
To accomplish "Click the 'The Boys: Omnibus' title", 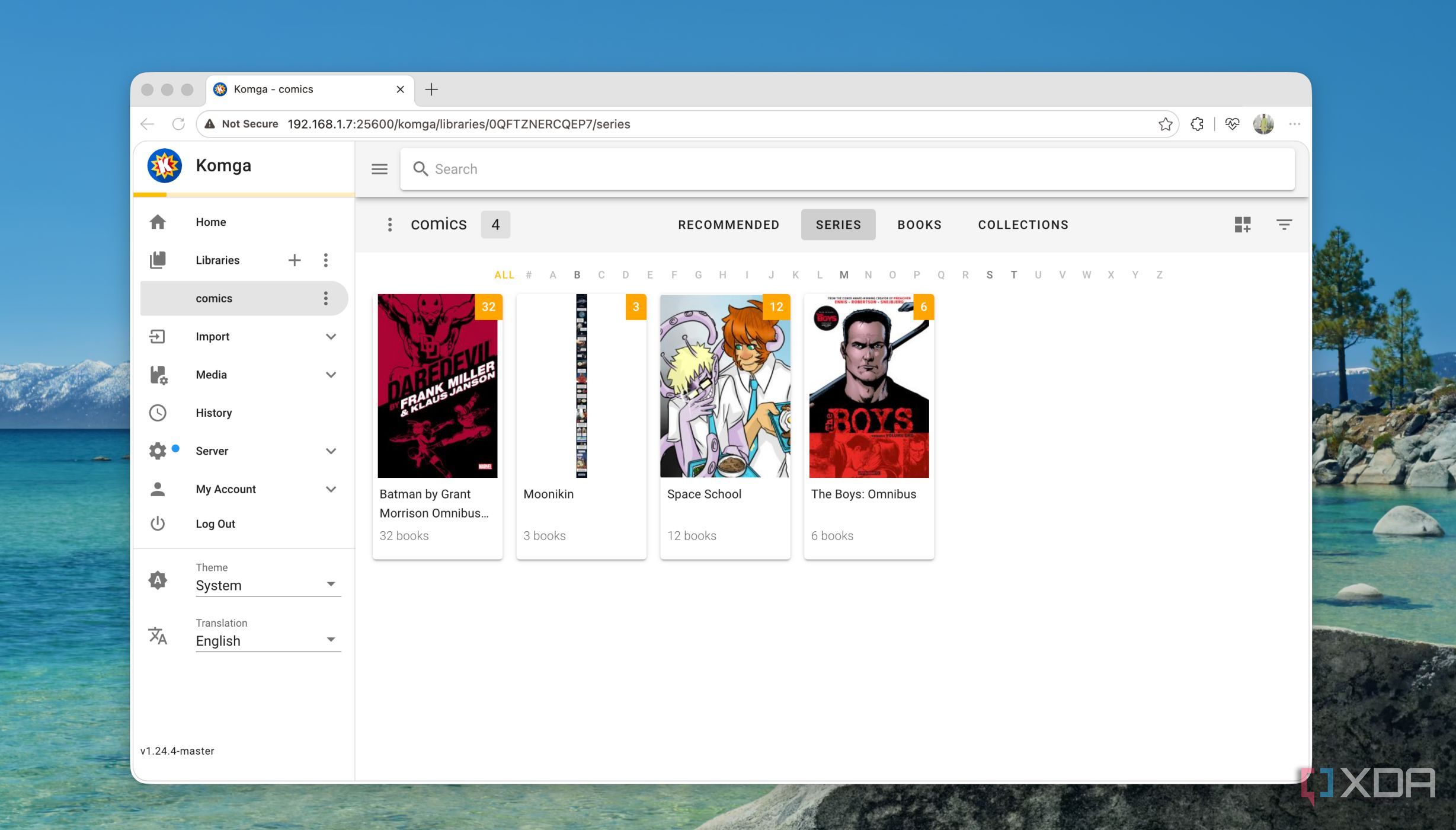I will [x=863, y=494].
